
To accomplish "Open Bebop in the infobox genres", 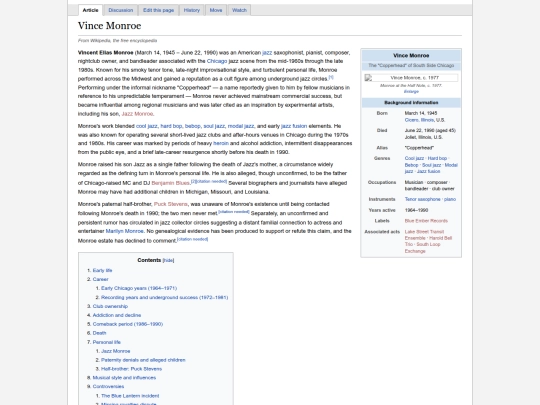I will pyautogui.click(x=411, y=165).
